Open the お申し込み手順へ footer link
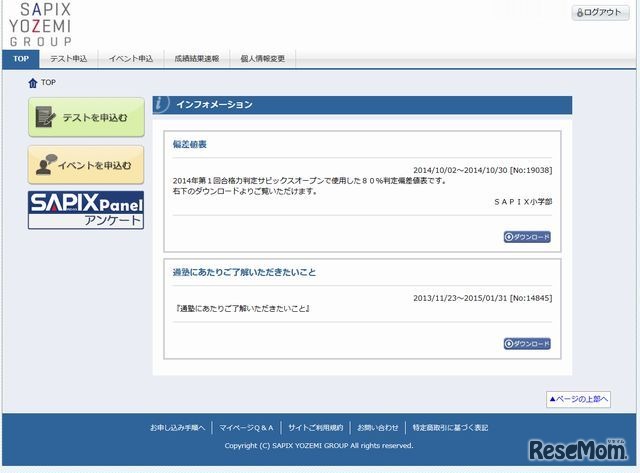Viewport: 640px width, 473px height. pos(178,428)
